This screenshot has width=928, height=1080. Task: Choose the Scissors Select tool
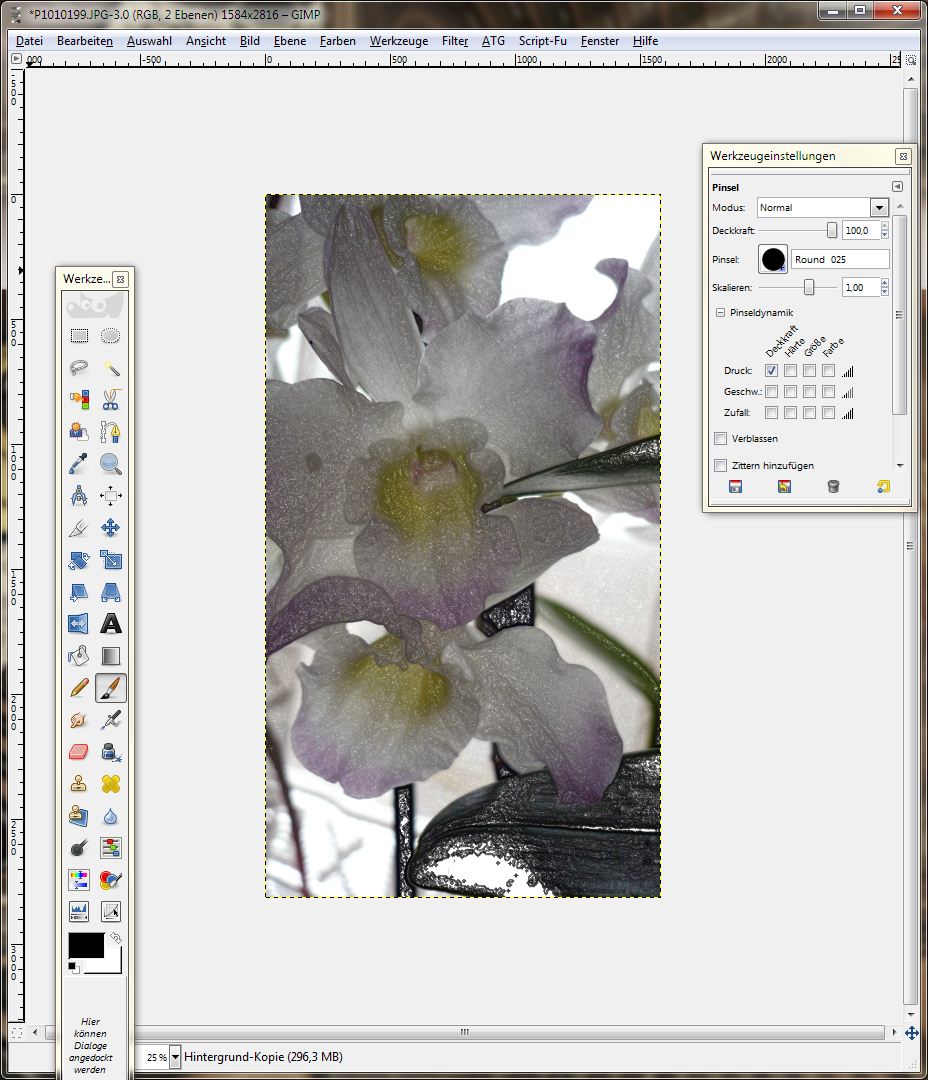pos(111,400)
